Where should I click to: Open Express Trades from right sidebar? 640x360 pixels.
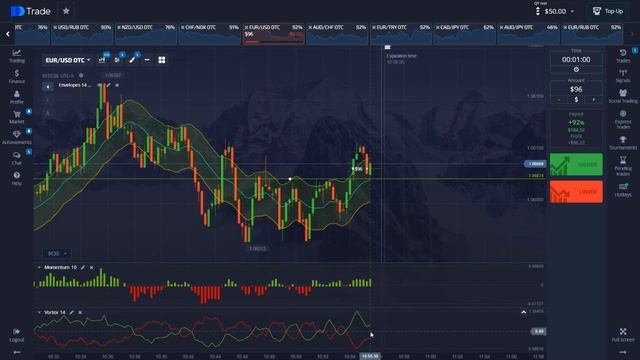tap(623, 119)
